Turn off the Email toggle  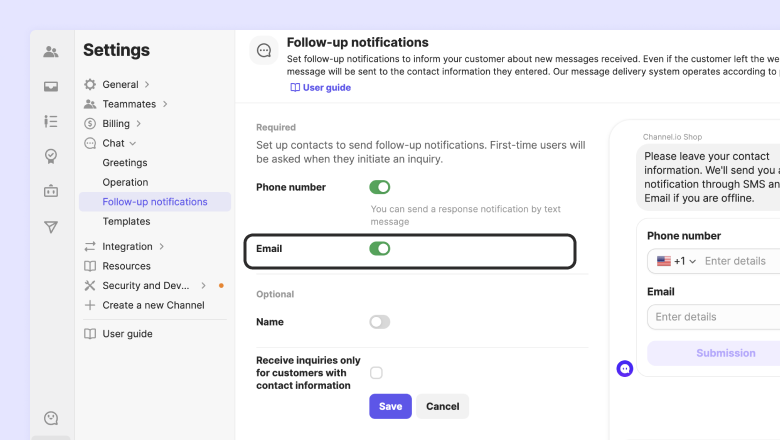coord(379,248)
